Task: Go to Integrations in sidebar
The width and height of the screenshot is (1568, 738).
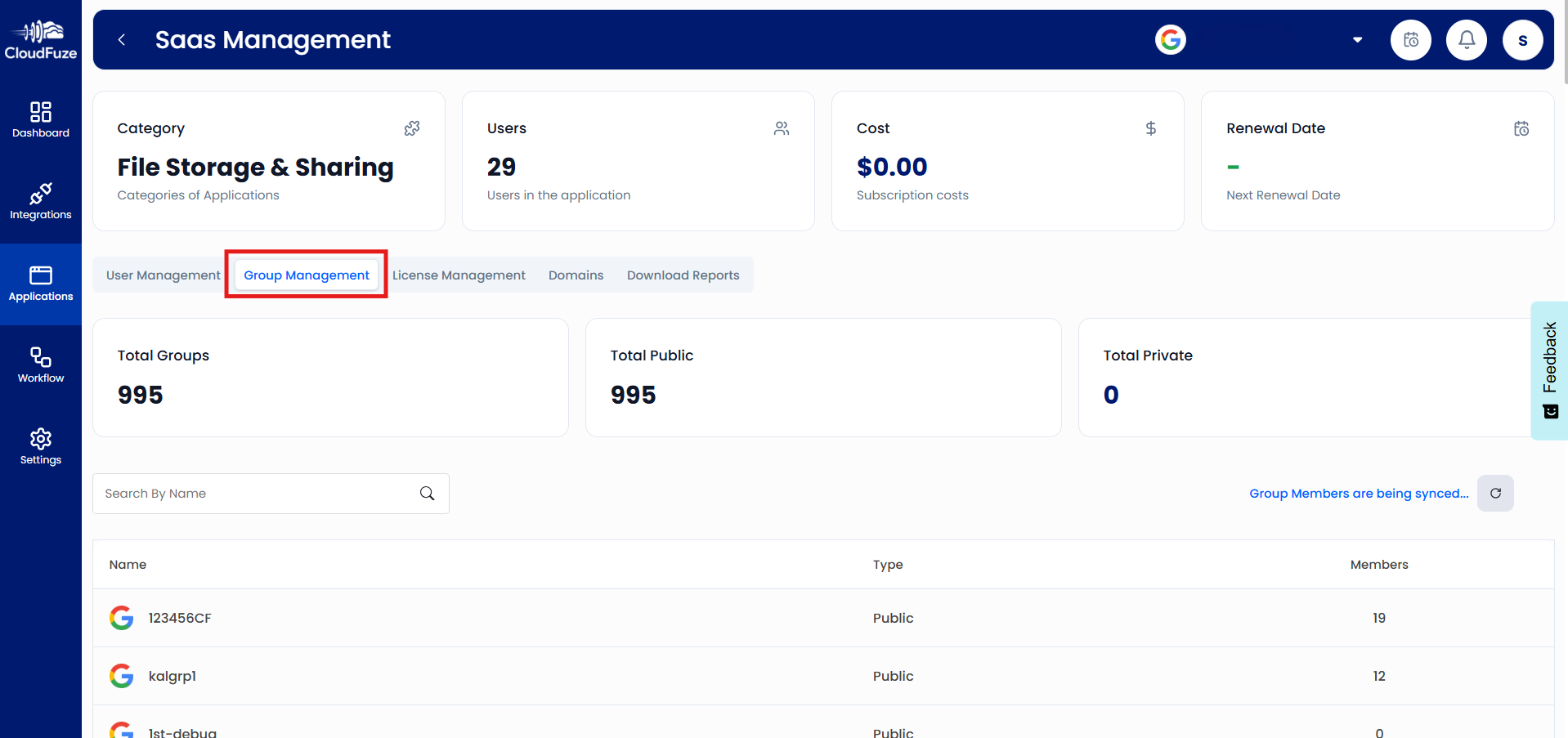Action: point(41,201)
